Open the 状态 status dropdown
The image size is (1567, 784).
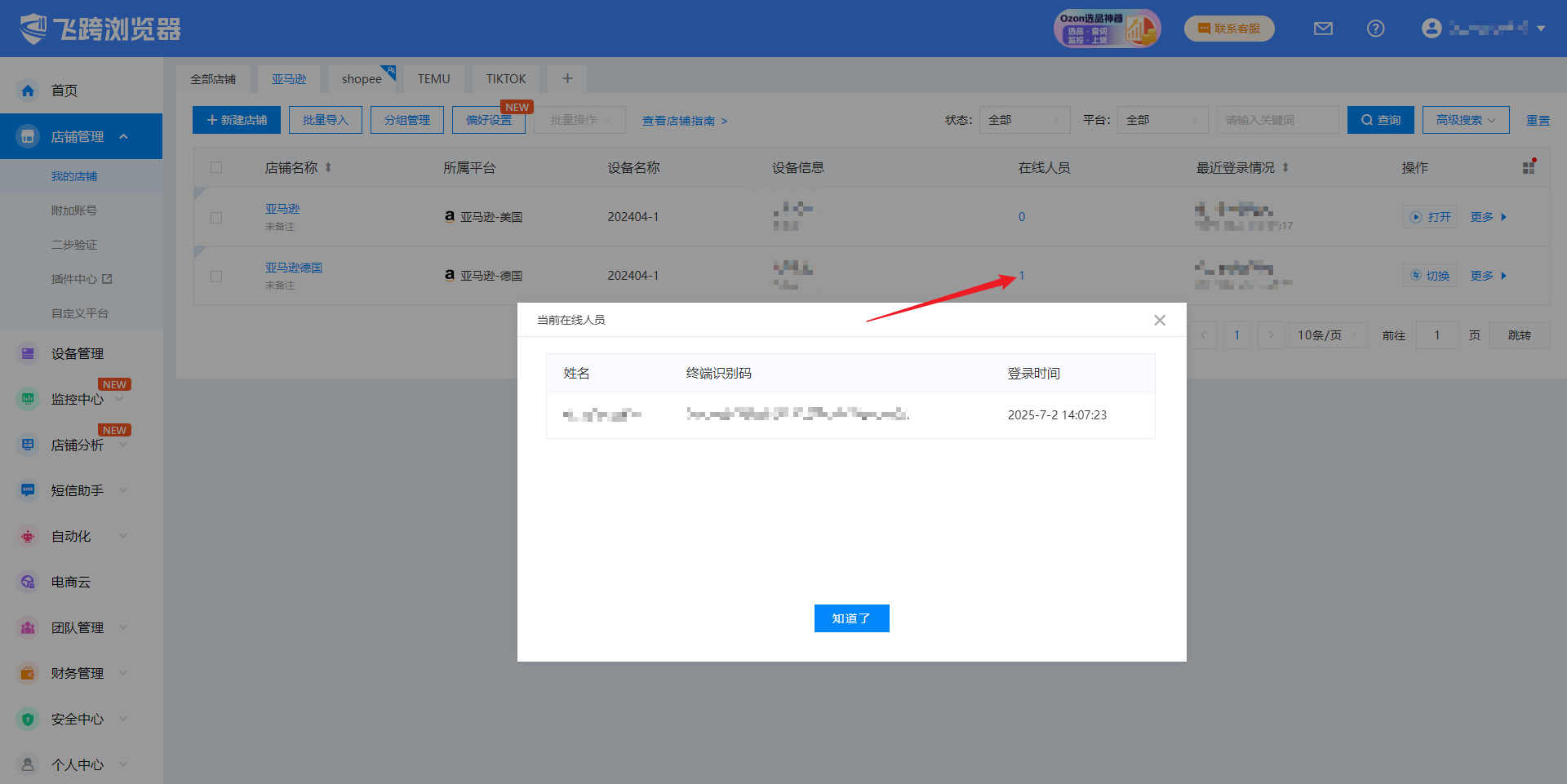[x=1024, y=120]
